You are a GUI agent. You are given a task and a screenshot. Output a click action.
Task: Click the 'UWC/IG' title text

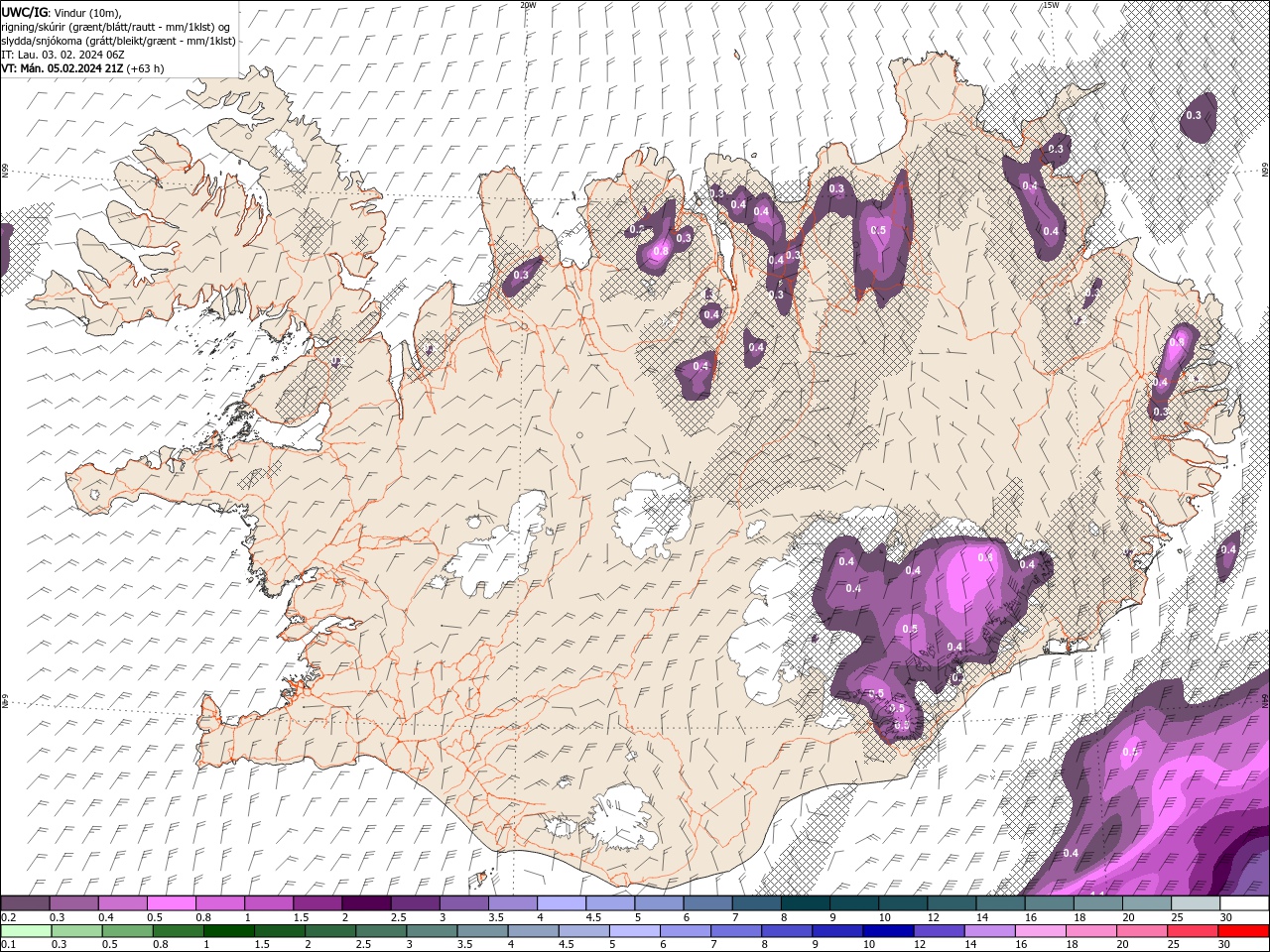point(24,11)
